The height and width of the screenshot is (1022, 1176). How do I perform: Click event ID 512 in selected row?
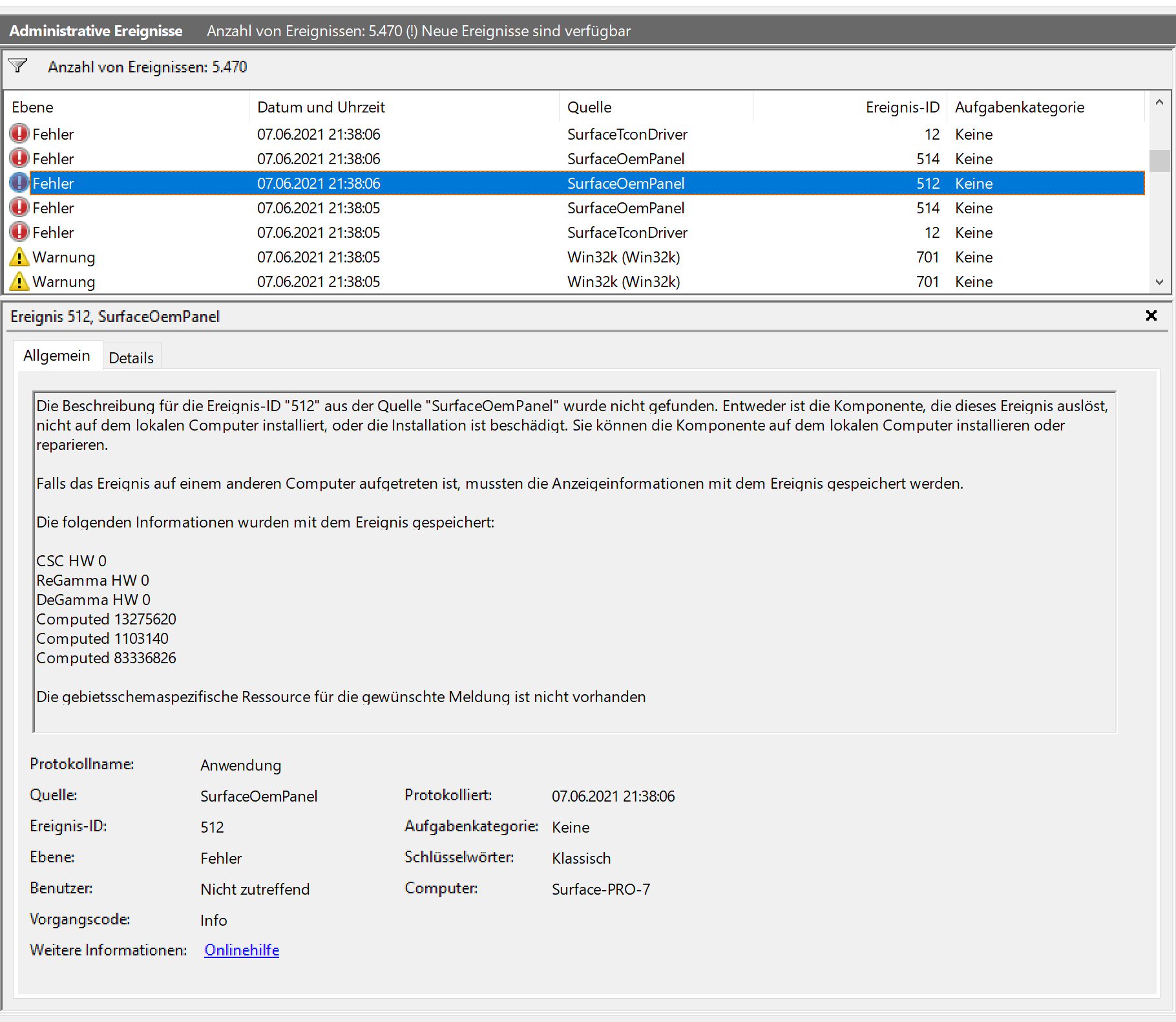(928, 184)
